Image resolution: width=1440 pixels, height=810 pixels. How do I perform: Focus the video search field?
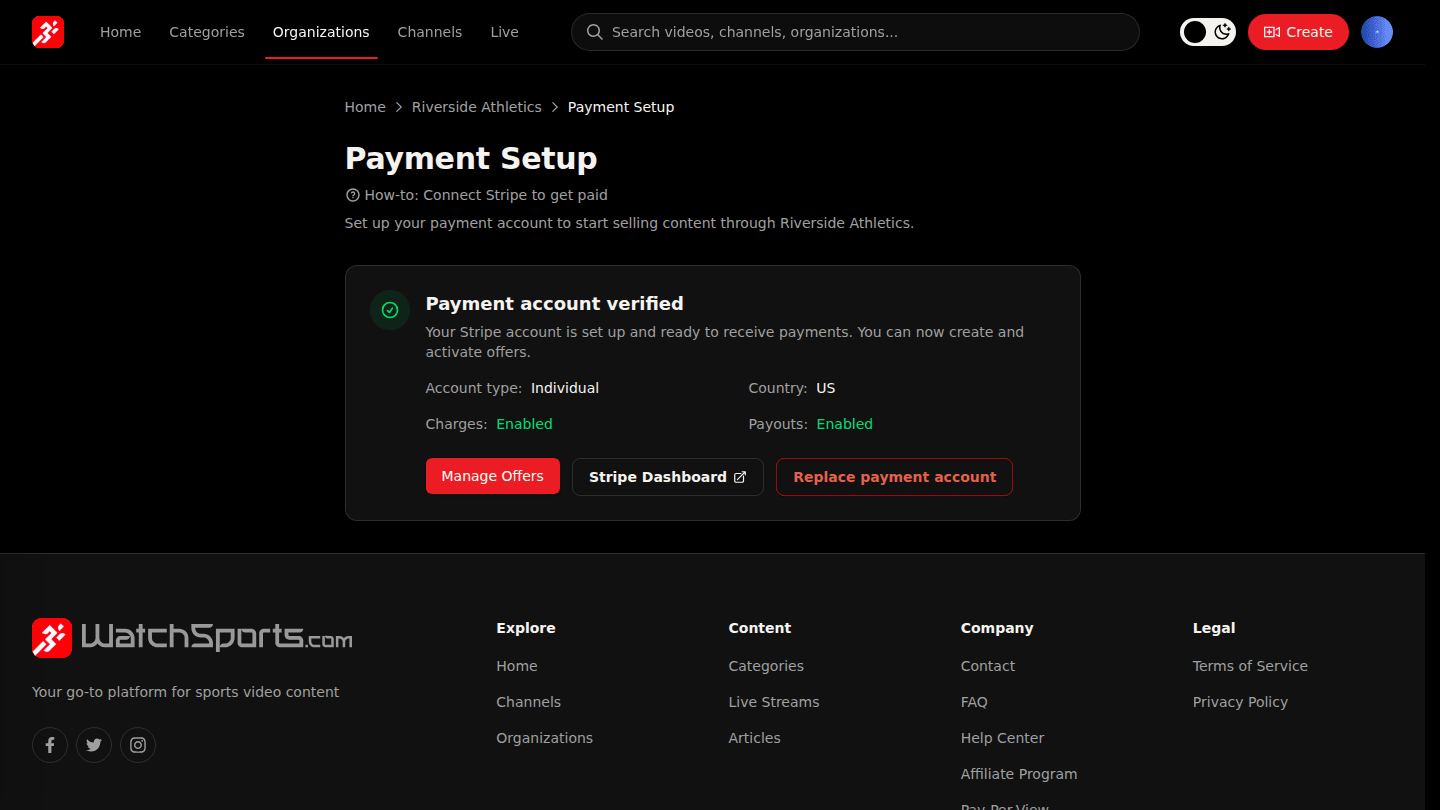(x=855, y=32)
